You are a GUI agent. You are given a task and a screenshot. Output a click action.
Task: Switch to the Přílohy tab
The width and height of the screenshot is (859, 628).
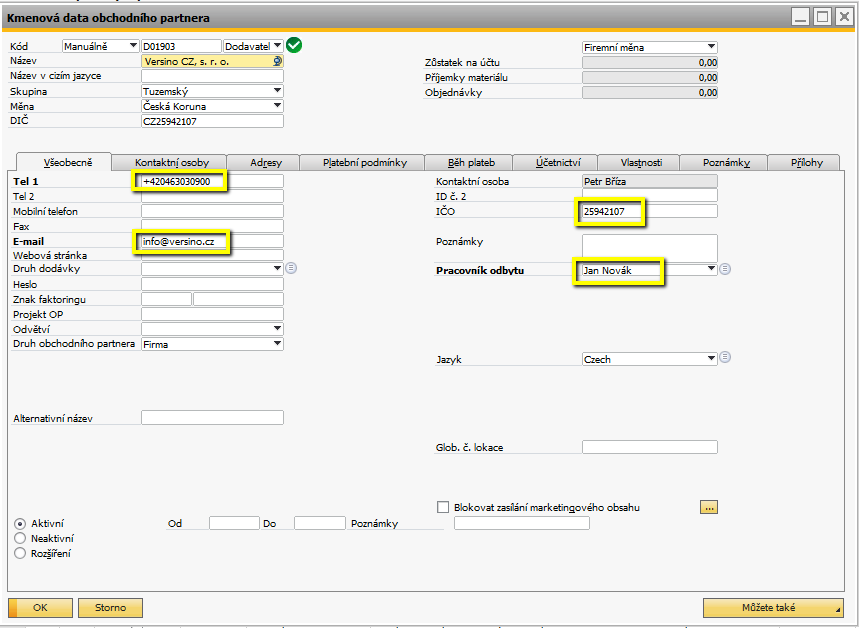tap(806, 163)
